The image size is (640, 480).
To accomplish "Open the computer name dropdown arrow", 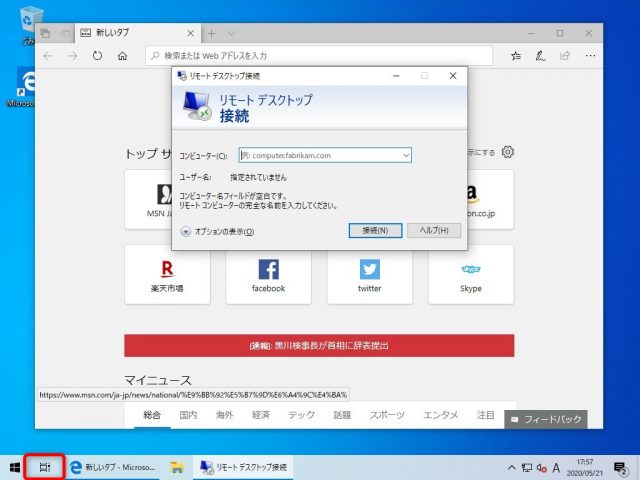I will 406,155.
